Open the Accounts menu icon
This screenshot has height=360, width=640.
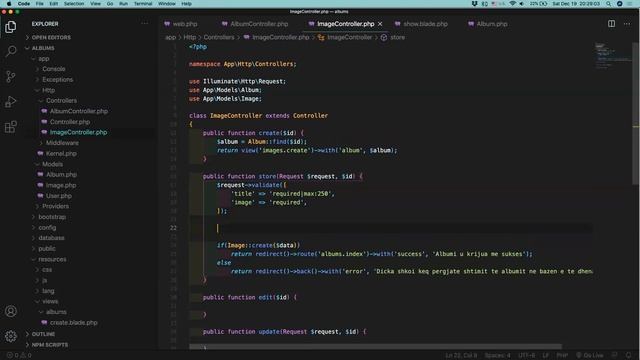tap(11, 311)
